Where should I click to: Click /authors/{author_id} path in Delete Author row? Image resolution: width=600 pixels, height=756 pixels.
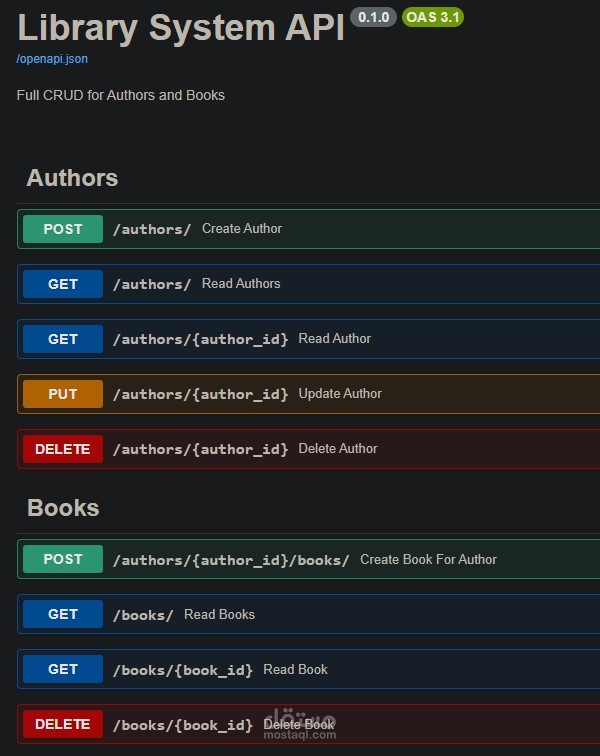point(200,449)
